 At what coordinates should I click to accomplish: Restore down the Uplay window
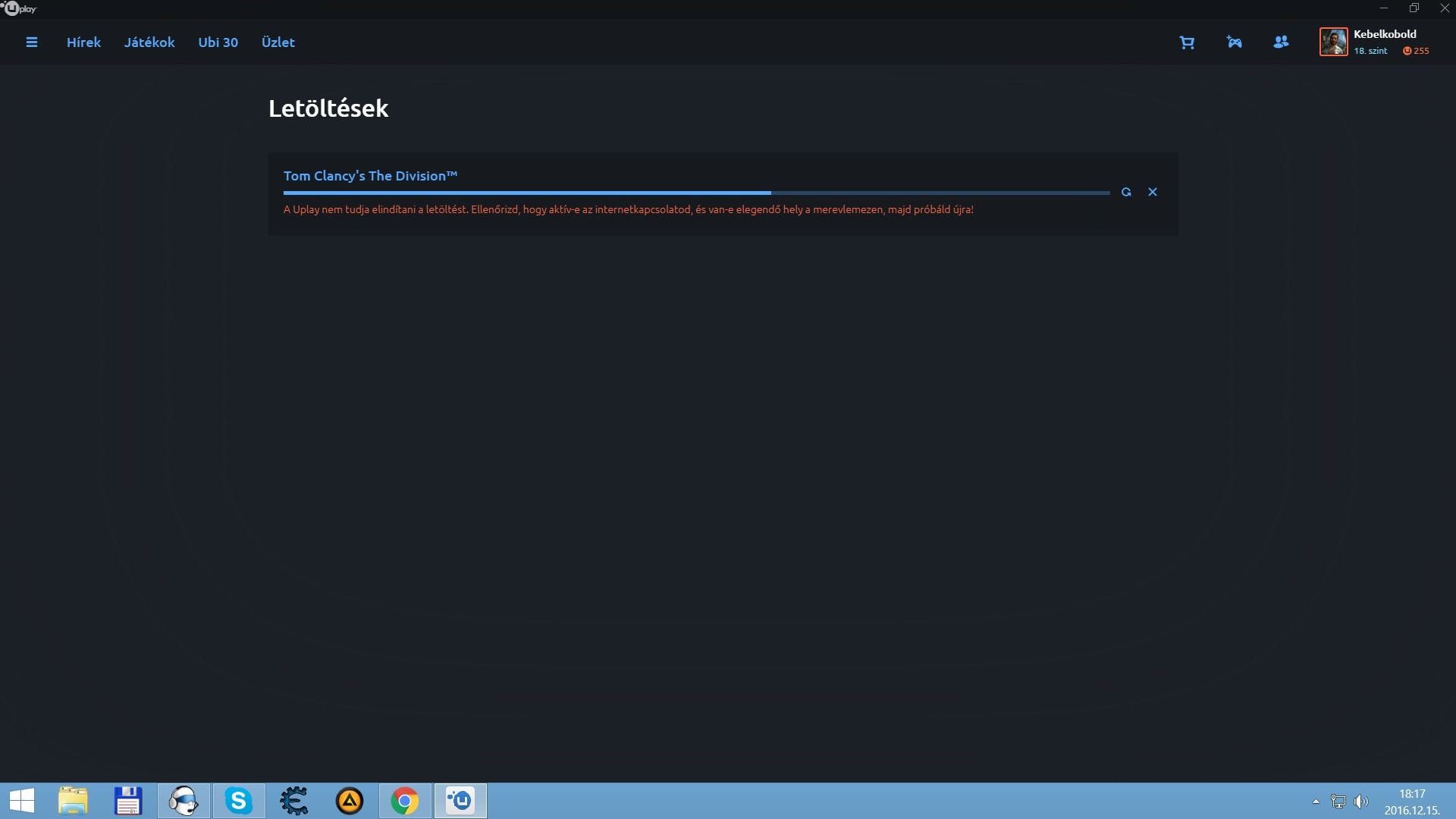1414,8
